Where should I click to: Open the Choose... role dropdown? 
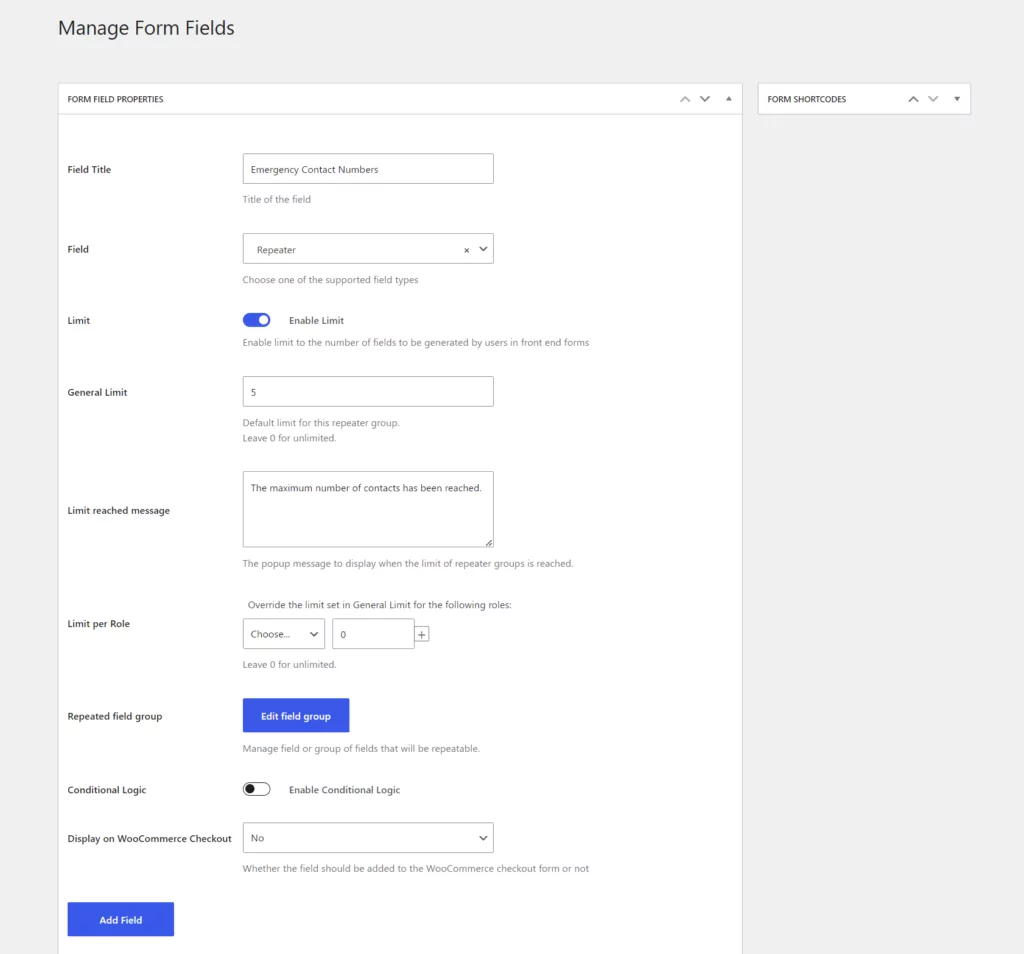pyautogui.click(x=283, y=634)
